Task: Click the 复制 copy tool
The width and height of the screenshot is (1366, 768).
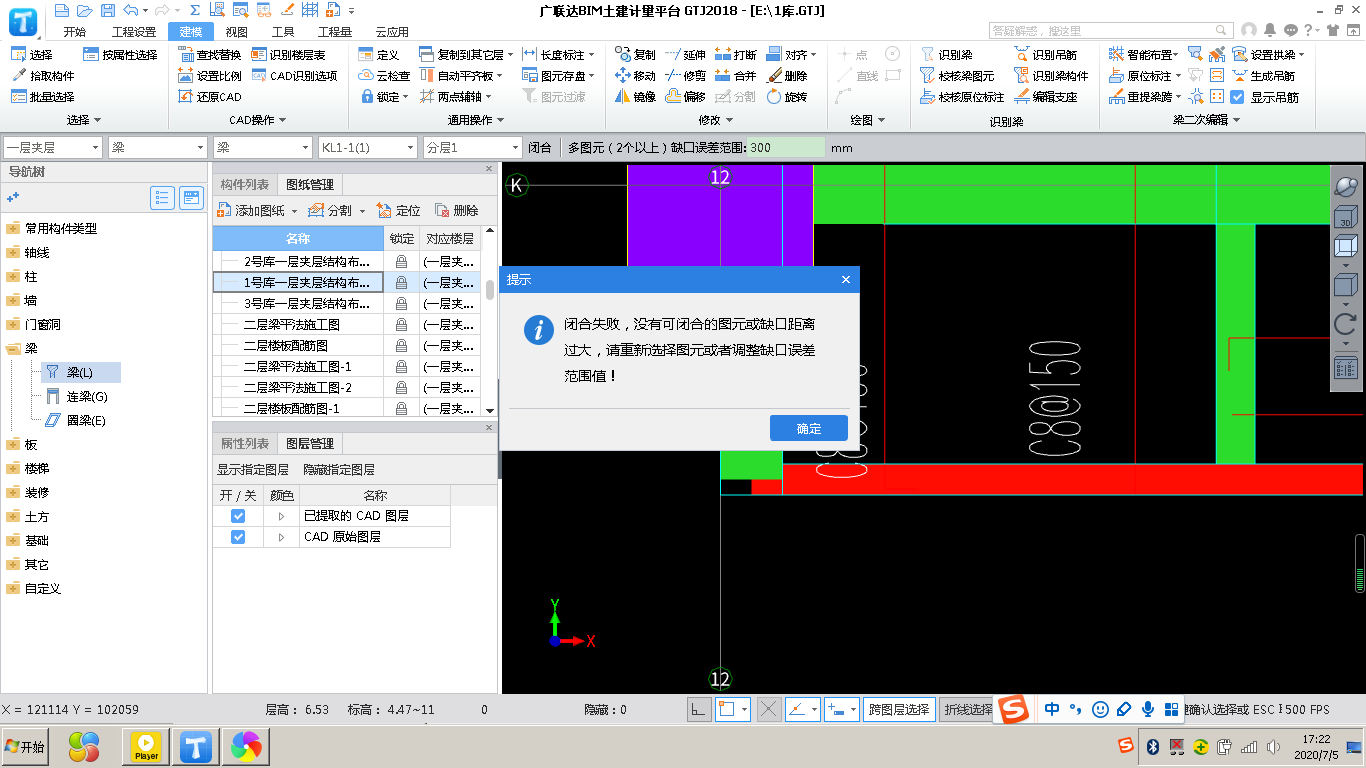Action: tap(636, 55)
